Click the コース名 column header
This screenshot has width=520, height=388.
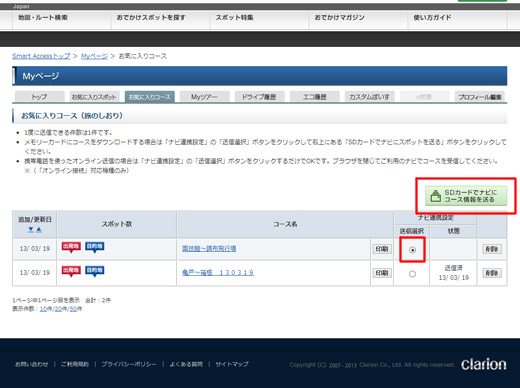(x=285, y=224)
